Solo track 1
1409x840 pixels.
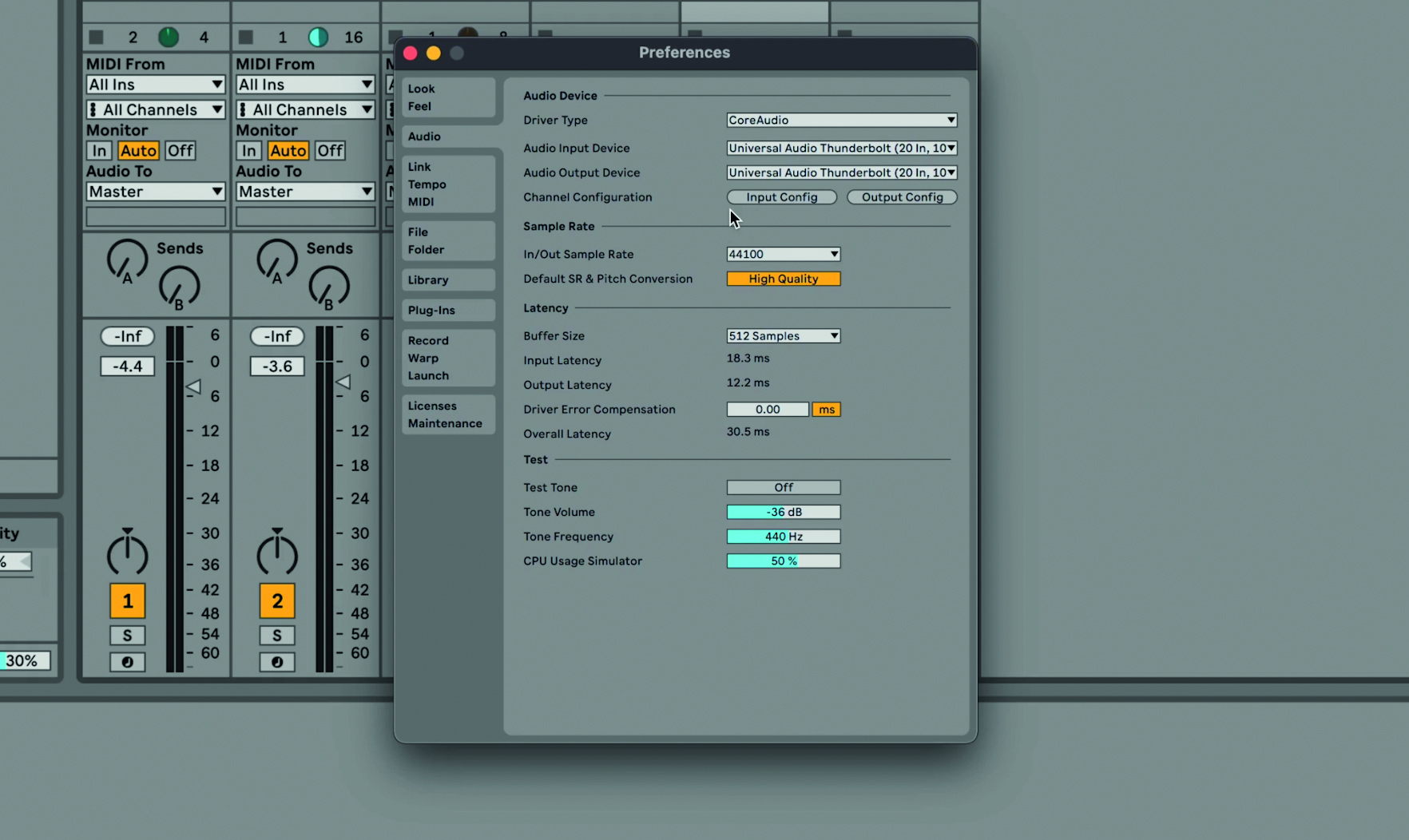[127, 636]
